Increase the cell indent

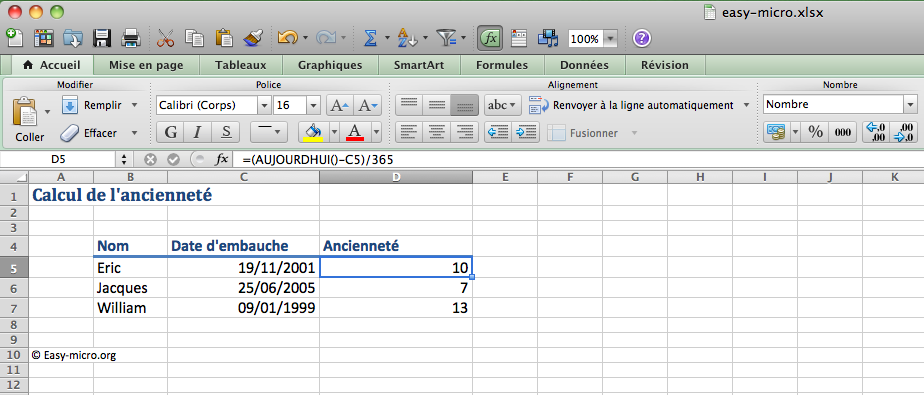pos(526,133)
